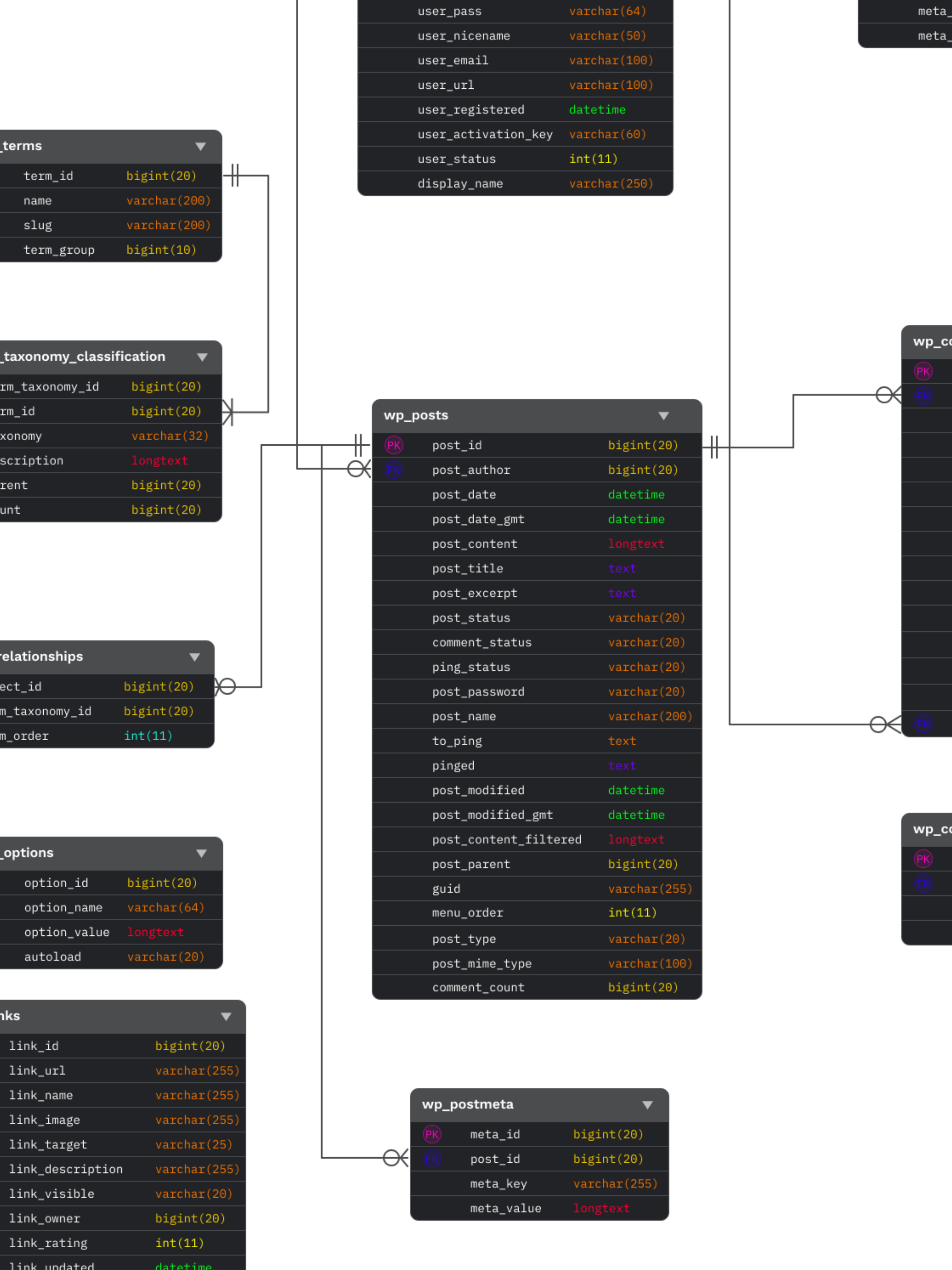Screen dimensions: 952x1270
Task: Select the display_name field
Action: [515, 184]
